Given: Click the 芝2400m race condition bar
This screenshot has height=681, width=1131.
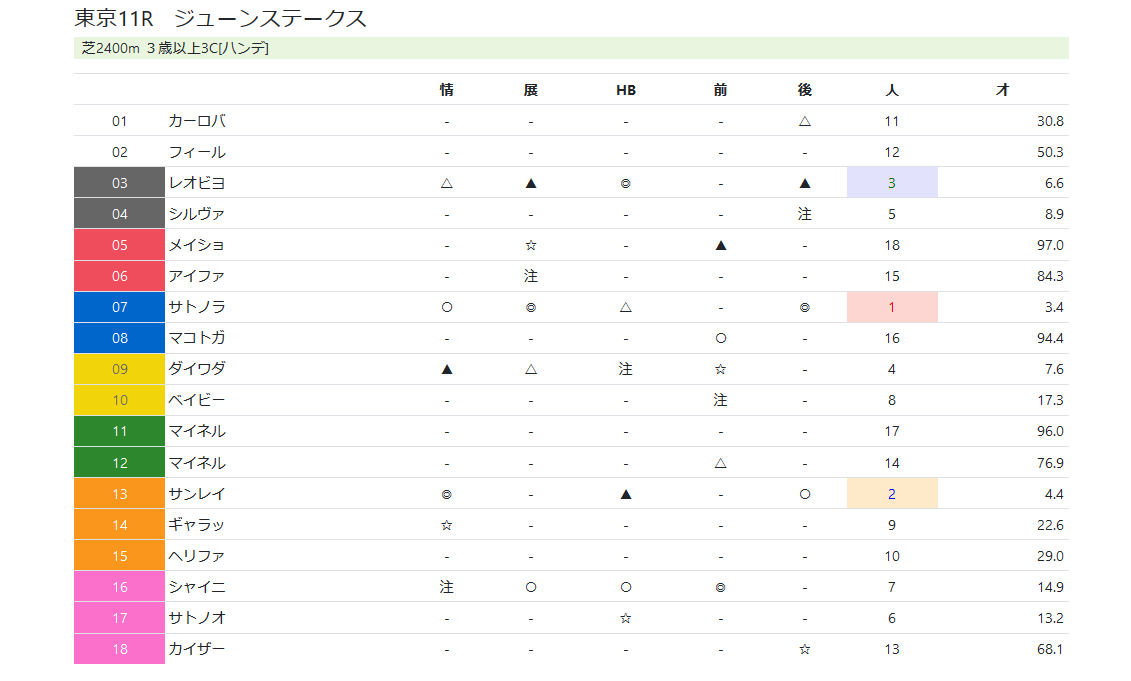Looking at the screenshot, I should point(571,48).
